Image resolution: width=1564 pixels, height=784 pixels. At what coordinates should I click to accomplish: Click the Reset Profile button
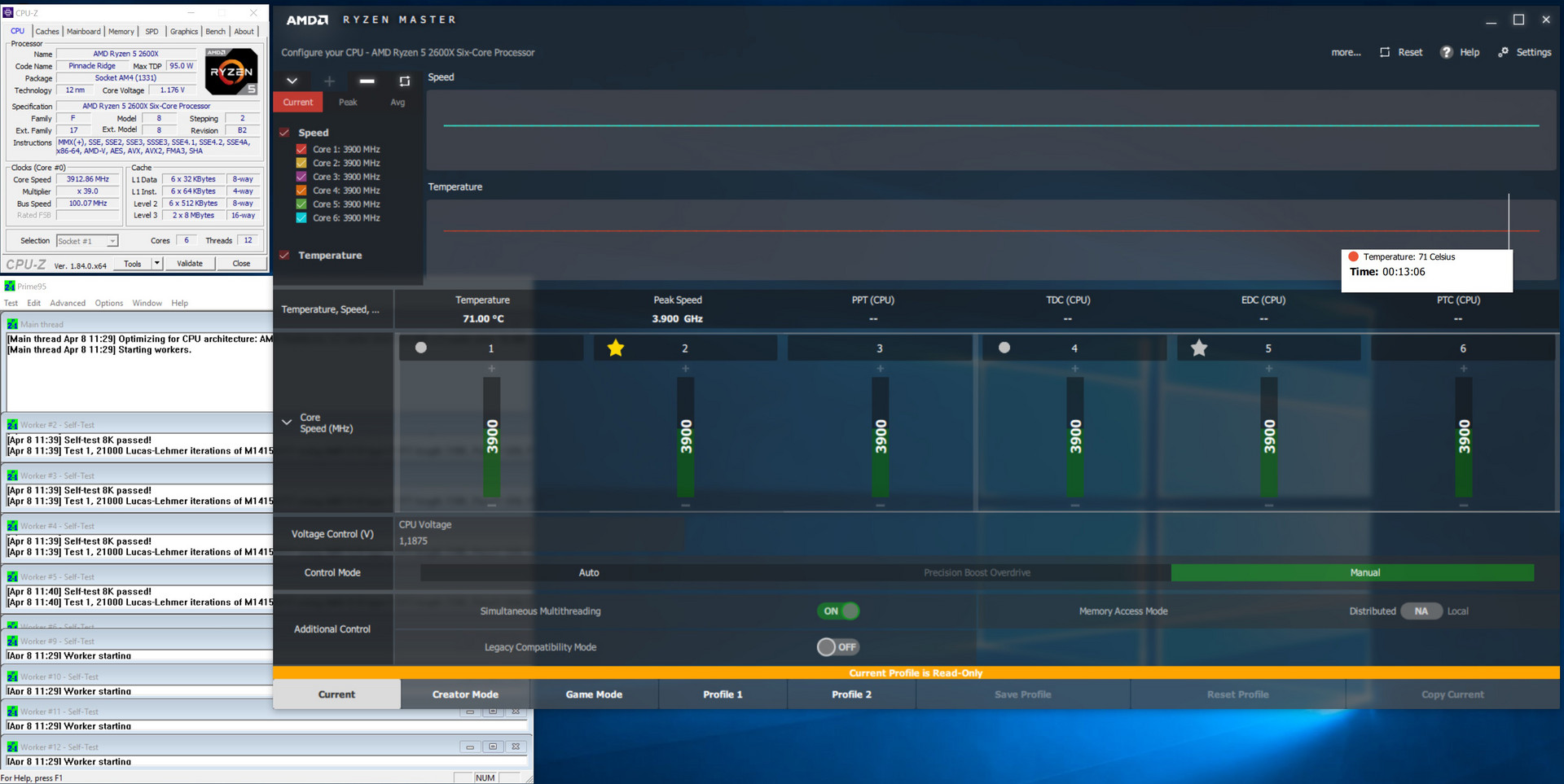click(1237, 694)
